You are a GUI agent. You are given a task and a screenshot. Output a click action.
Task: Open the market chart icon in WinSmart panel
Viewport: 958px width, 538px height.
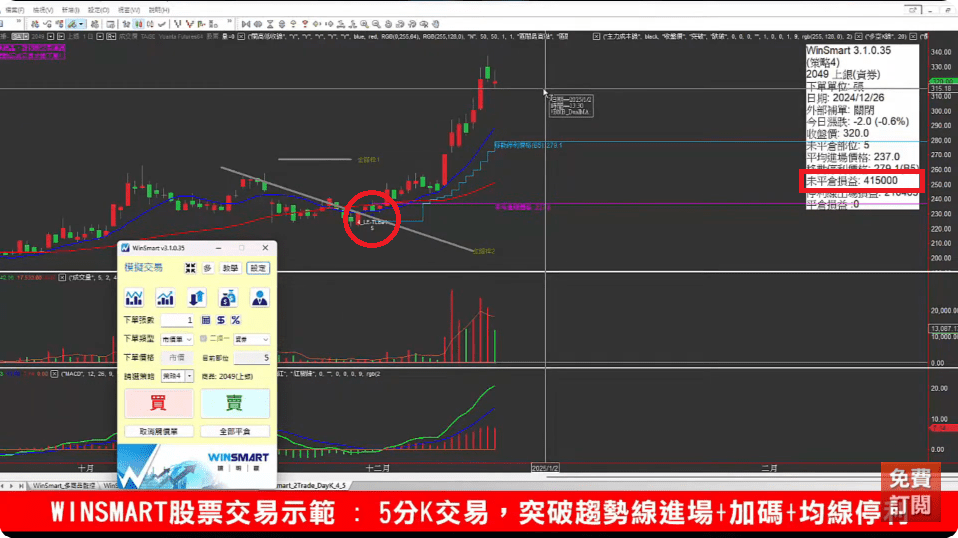(134, 297)
